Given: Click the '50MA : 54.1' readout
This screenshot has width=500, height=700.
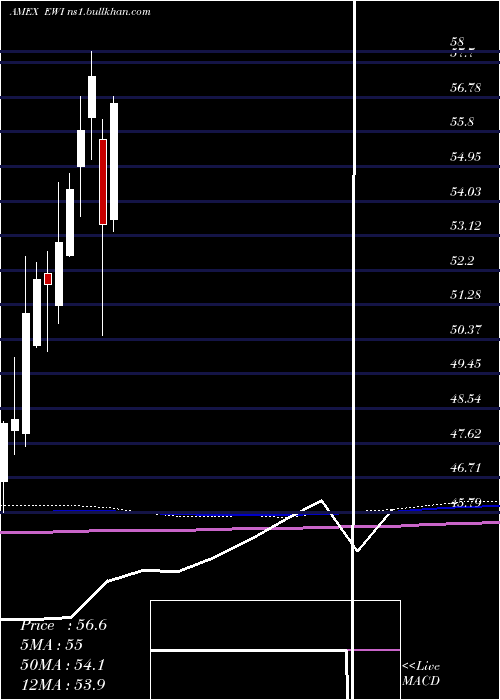Looking at the screenshot, I should coord(62,664).
